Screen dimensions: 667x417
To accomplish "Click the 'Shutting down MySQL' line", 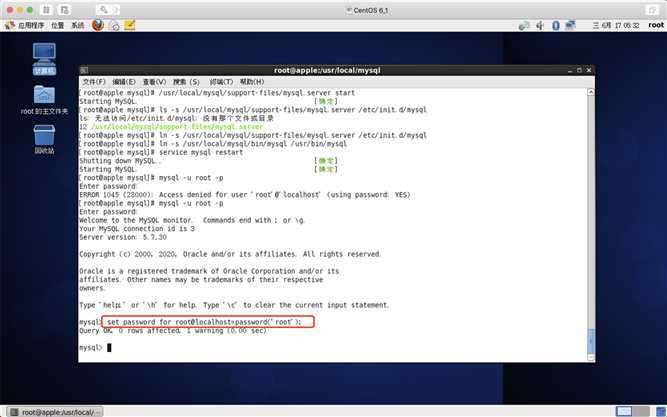I will (x=120, y=160).
